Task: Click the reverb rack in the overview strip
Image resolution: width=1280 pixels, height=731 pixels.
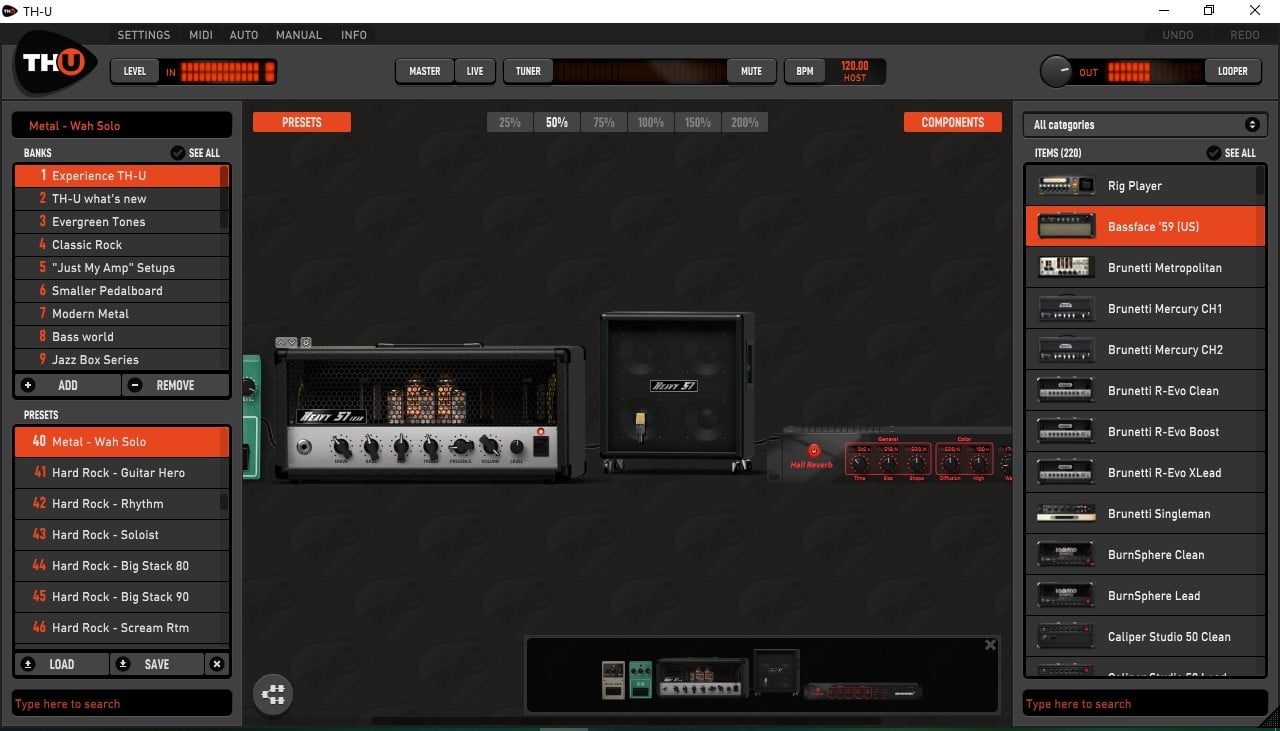Action: (x=861, y=691)
